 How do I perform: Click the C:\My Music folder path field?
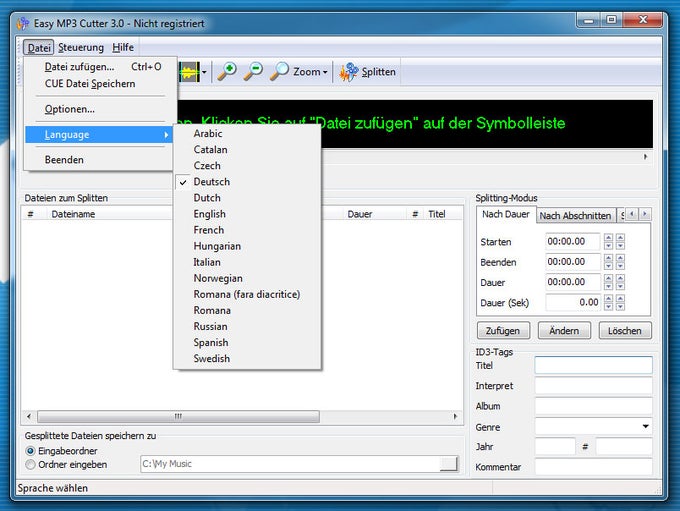(x=290, y=464)
